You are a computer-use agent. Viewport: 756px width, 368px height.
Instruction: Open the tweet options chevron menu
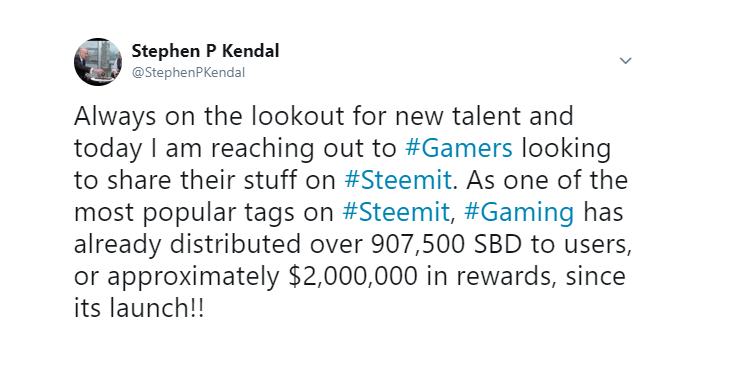coord(625,61)
